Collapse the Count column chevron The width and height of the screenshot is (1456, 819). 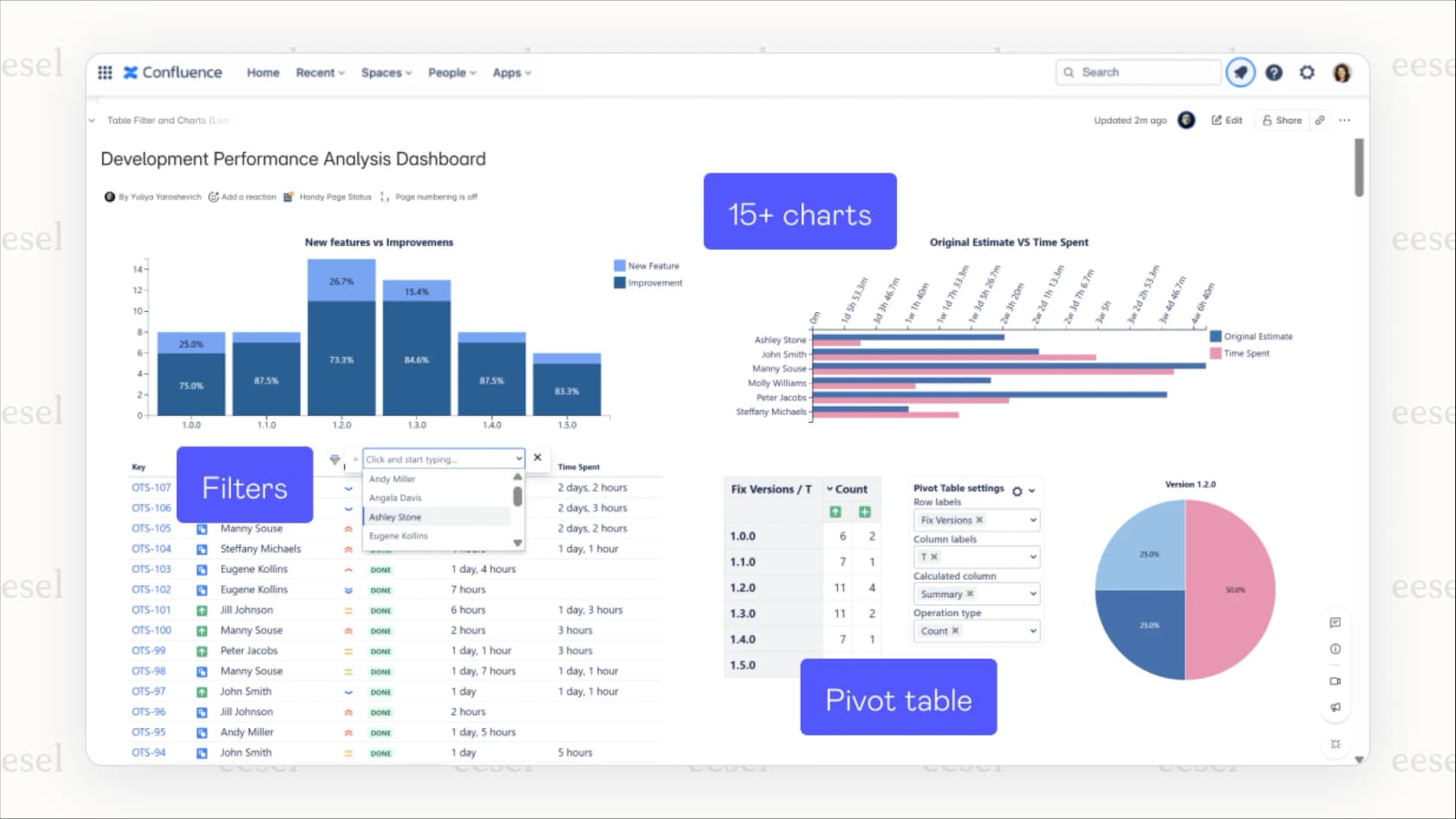(829, 489)
